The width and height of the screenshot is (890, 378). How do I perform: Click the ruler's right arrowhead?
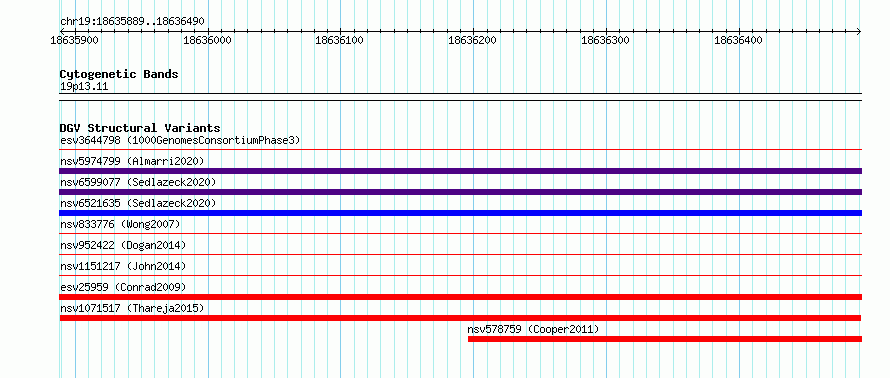click(859, 31)
